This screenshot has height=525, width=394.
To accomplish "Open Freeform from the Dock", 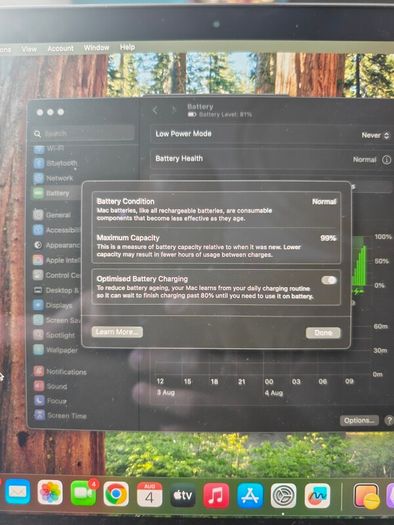I will click(317, 496).
